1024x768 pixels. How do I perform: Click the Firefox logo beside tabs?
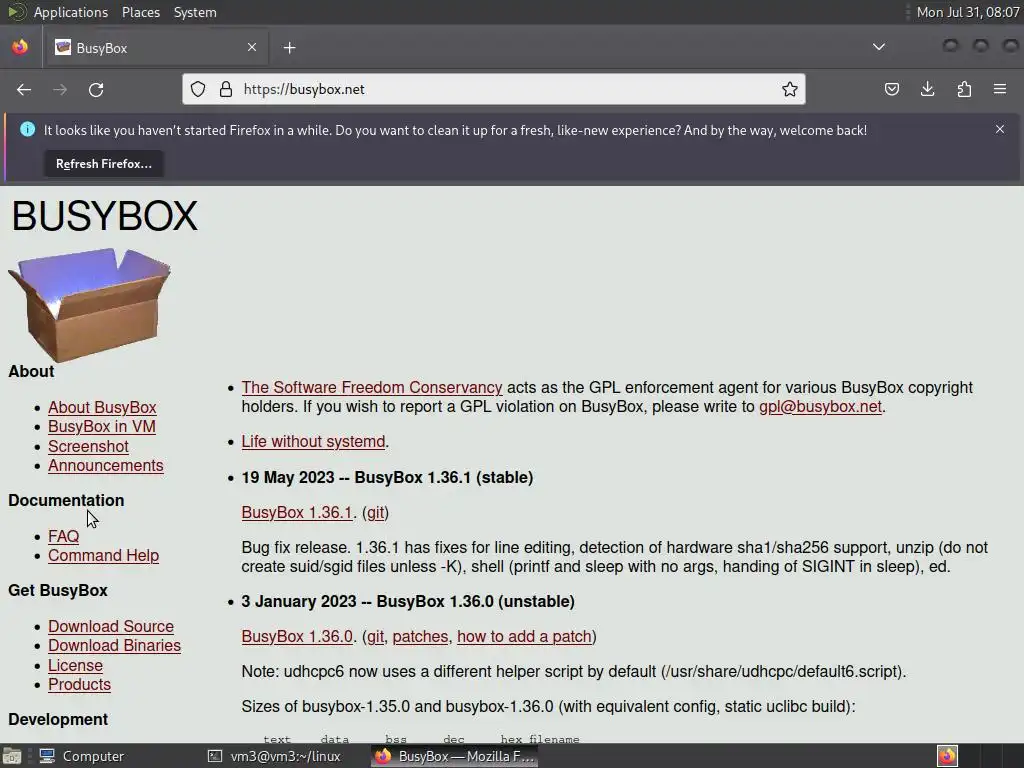(20, 47)
